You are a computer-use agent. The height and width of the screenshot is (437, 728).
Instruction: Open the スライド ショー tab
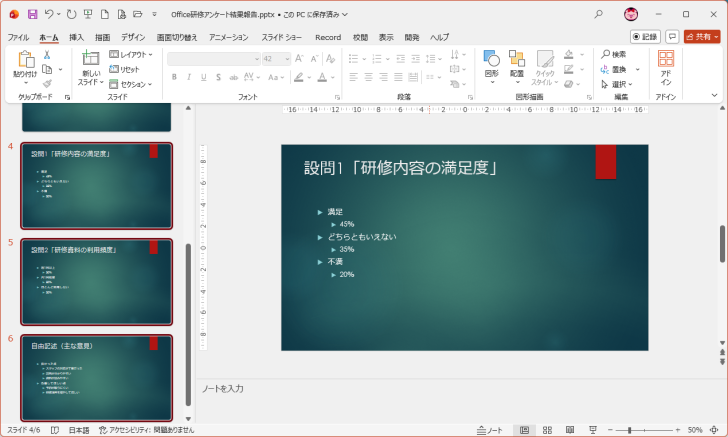(x=281, y=37)
